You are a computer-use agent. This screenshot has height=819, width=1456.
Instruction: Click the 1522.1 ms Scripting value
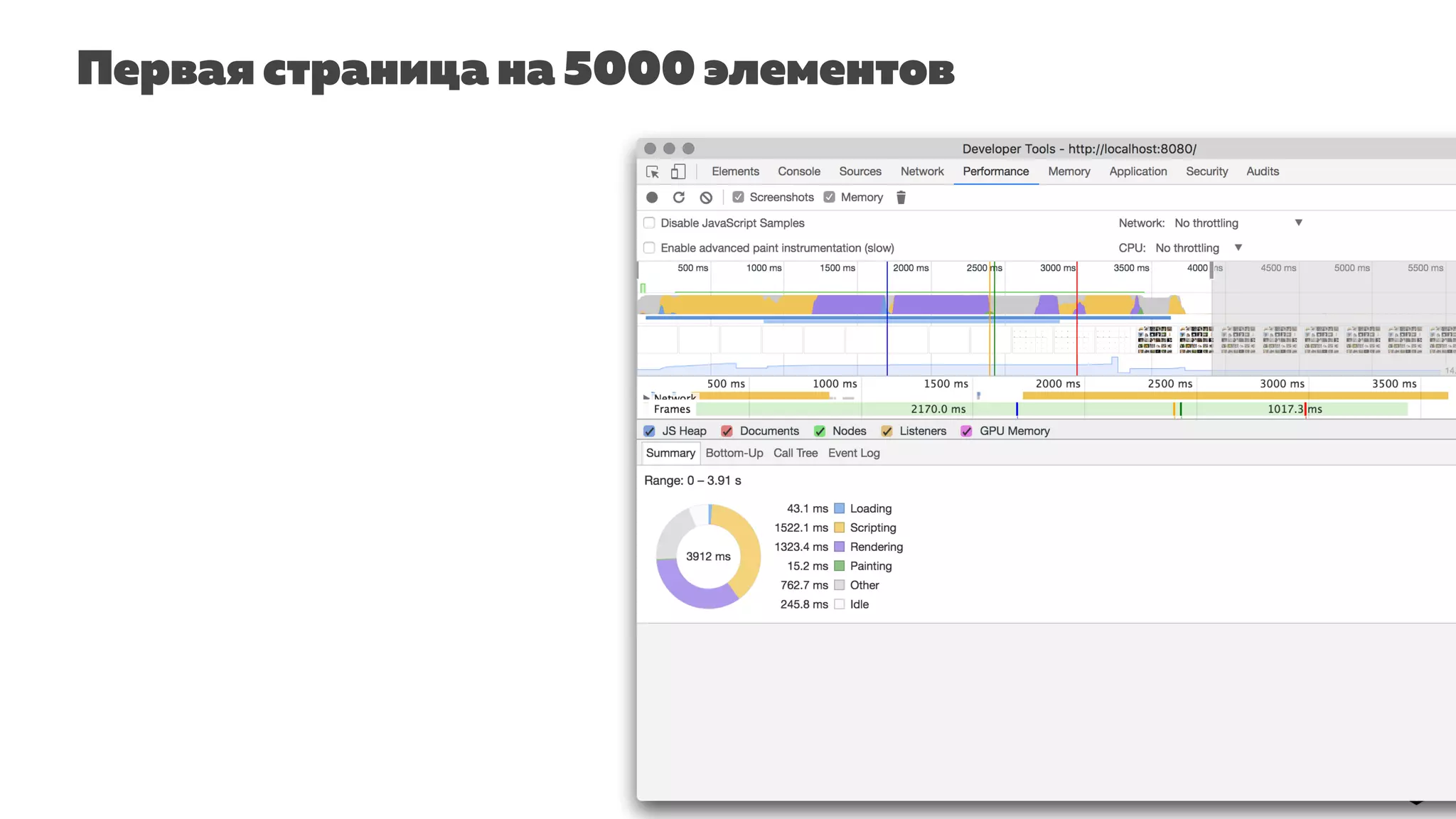pos(801,528)
